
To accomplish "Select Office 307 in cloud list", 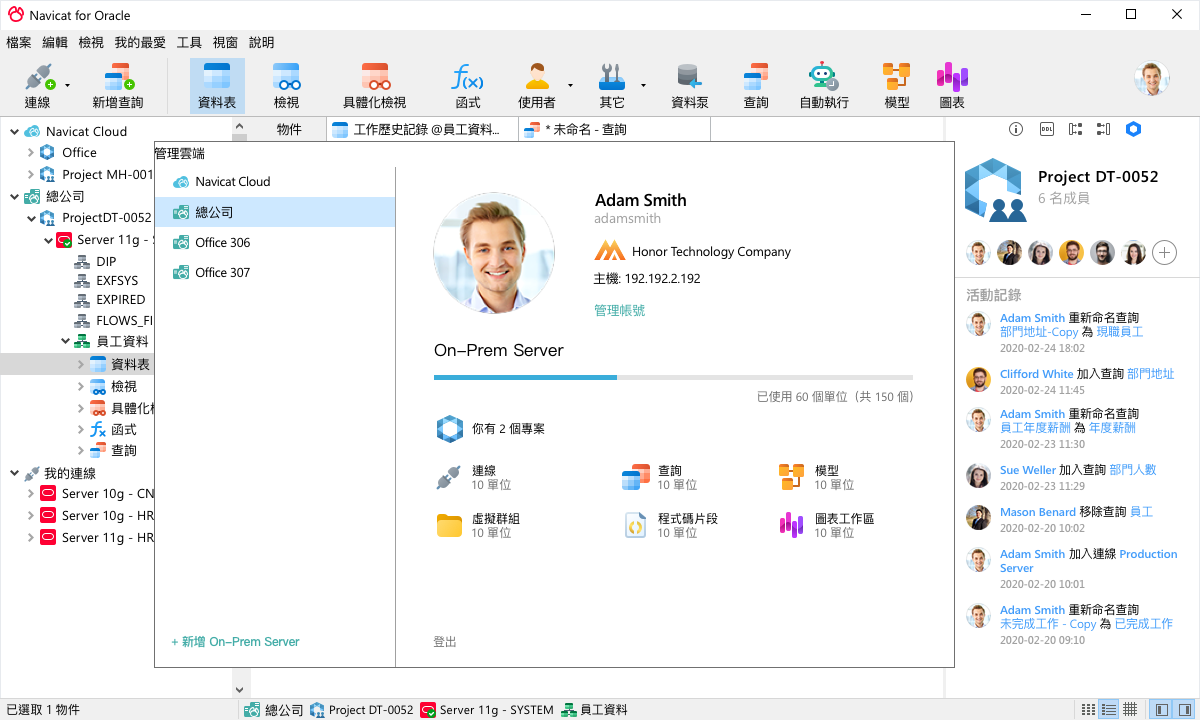I will 275,272.
